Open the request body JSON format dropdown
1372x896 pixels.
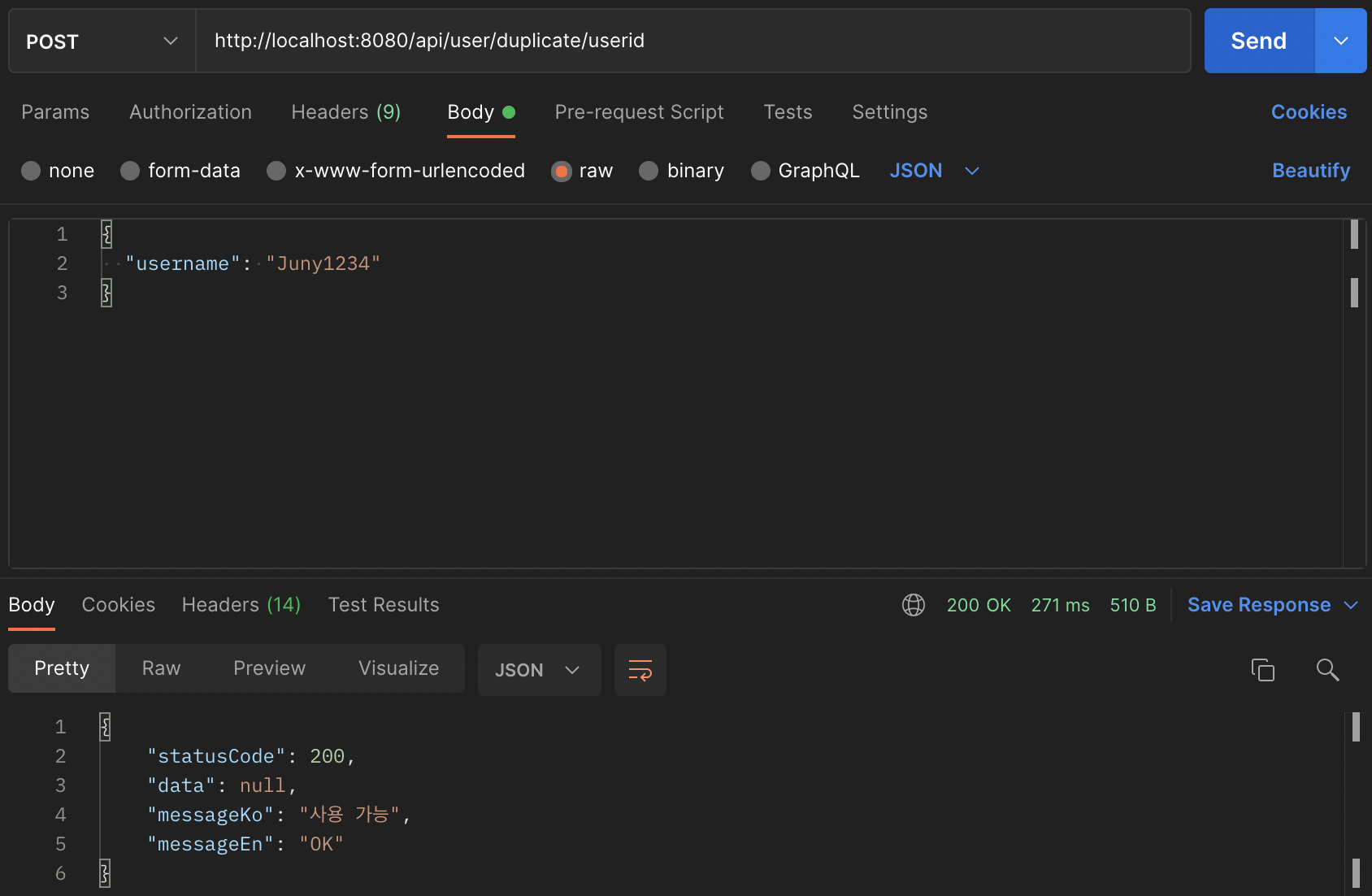coord(935,171)
